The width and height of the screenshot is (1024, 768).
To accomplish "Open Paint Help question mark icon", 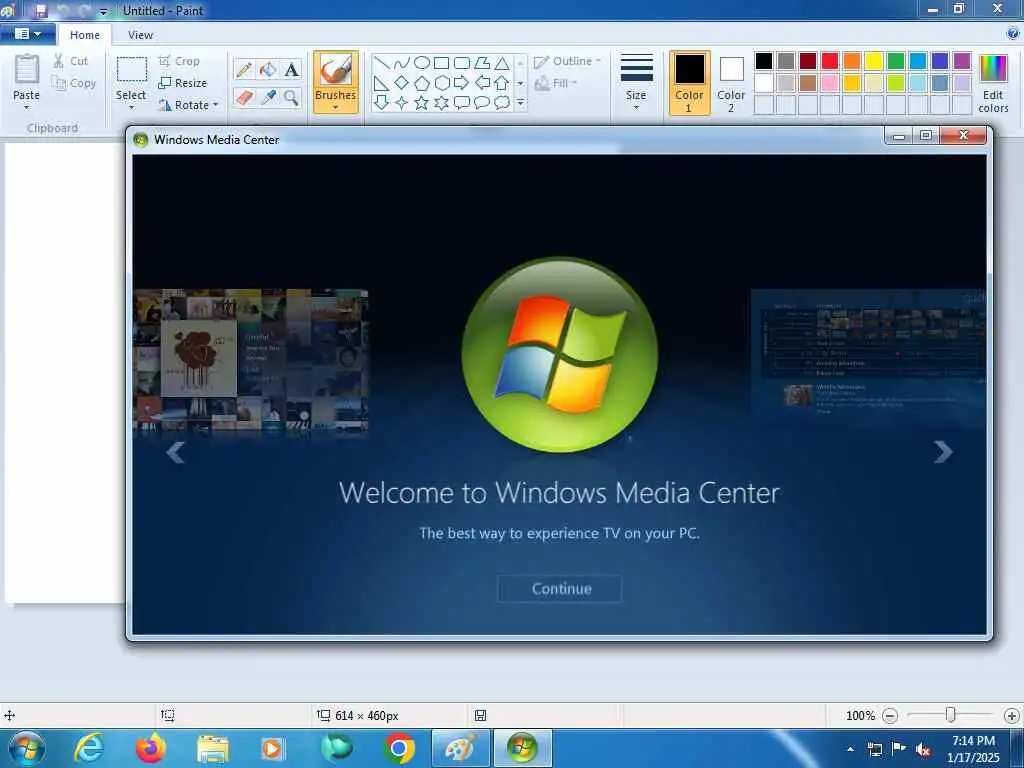I will (x=1013, y=34).
